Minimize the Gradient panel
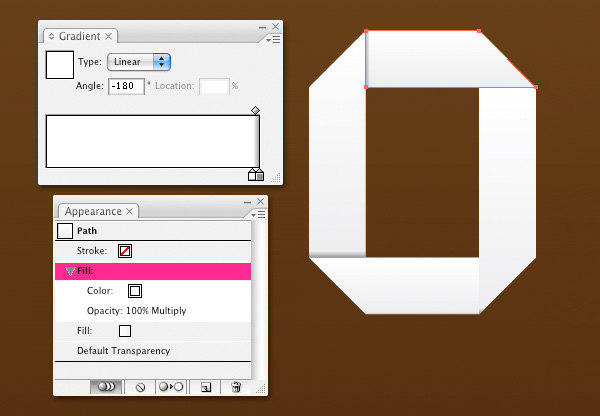600x416 pixels. click(262, 27)
